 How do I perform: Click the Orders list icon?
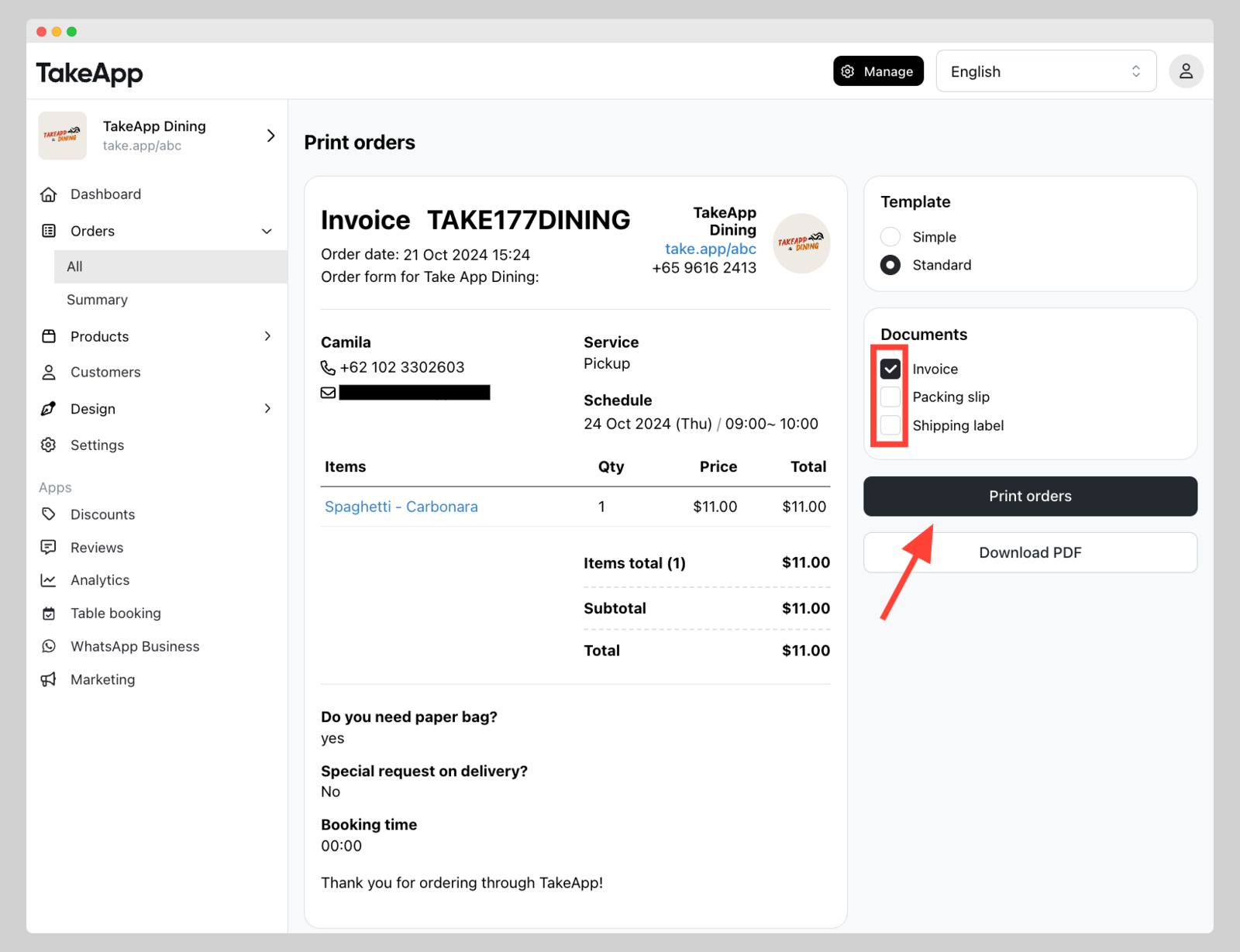point(49,231)
